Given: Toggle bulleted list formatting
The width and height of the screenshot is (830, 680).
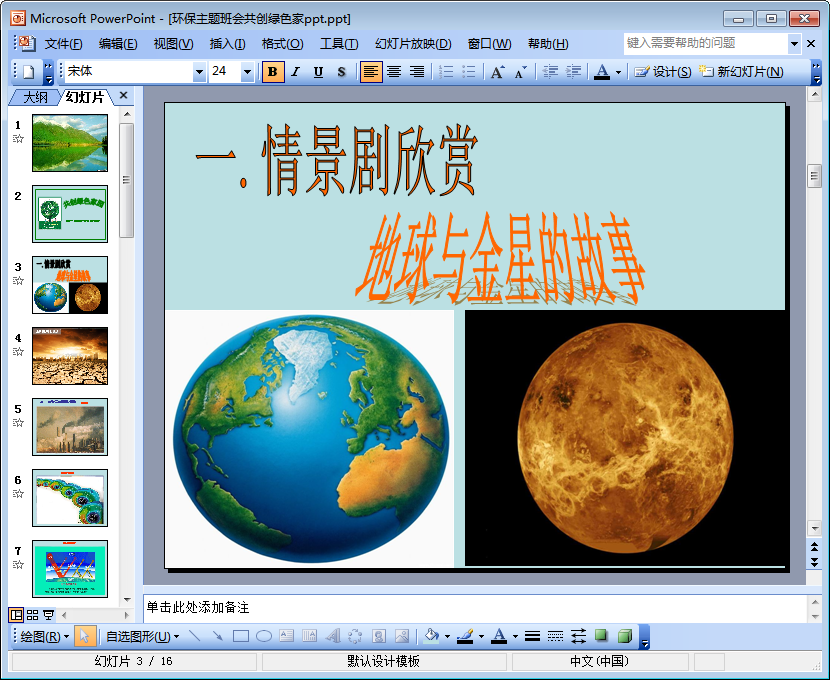Looking at the screenshot, I should point(469,72).
